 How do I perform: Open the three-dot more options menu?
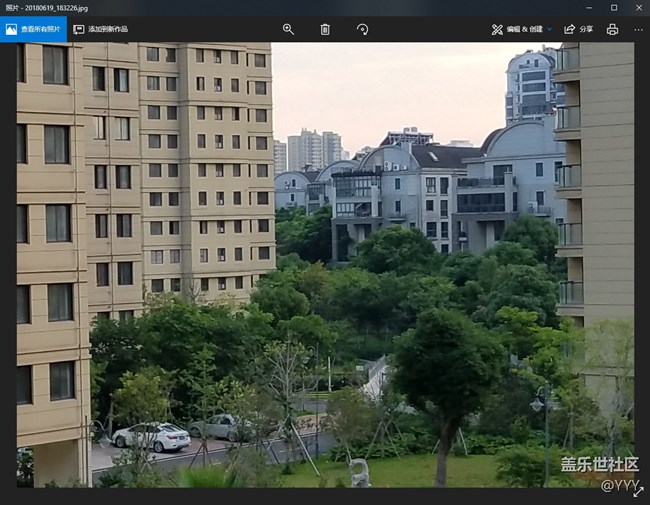[x=637, y=29]
